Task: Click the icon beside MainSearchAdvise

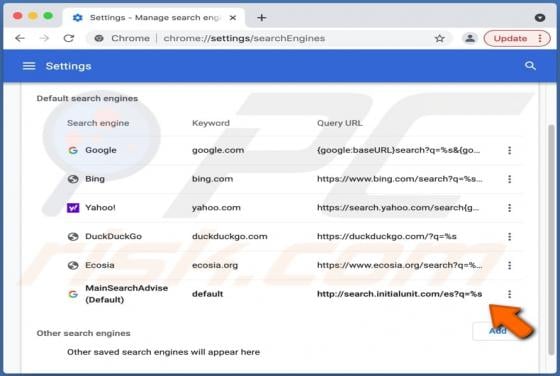Action: [x=73, y=294]
